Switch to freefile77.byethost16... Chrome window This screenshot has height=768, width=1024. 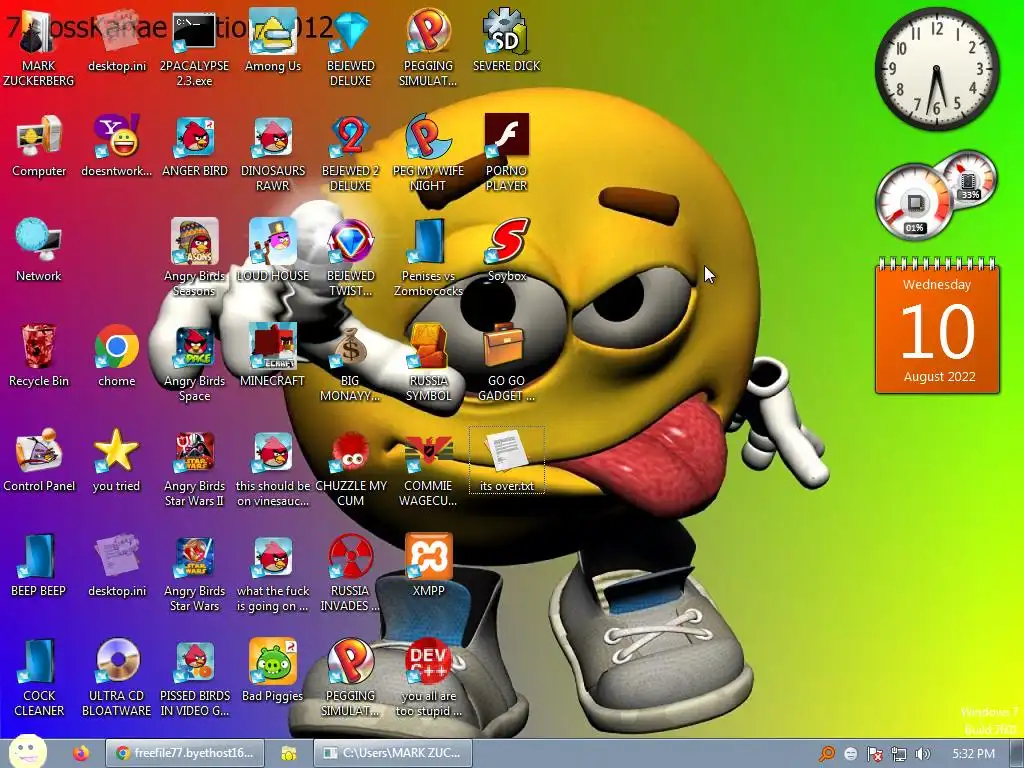point(184,753)
